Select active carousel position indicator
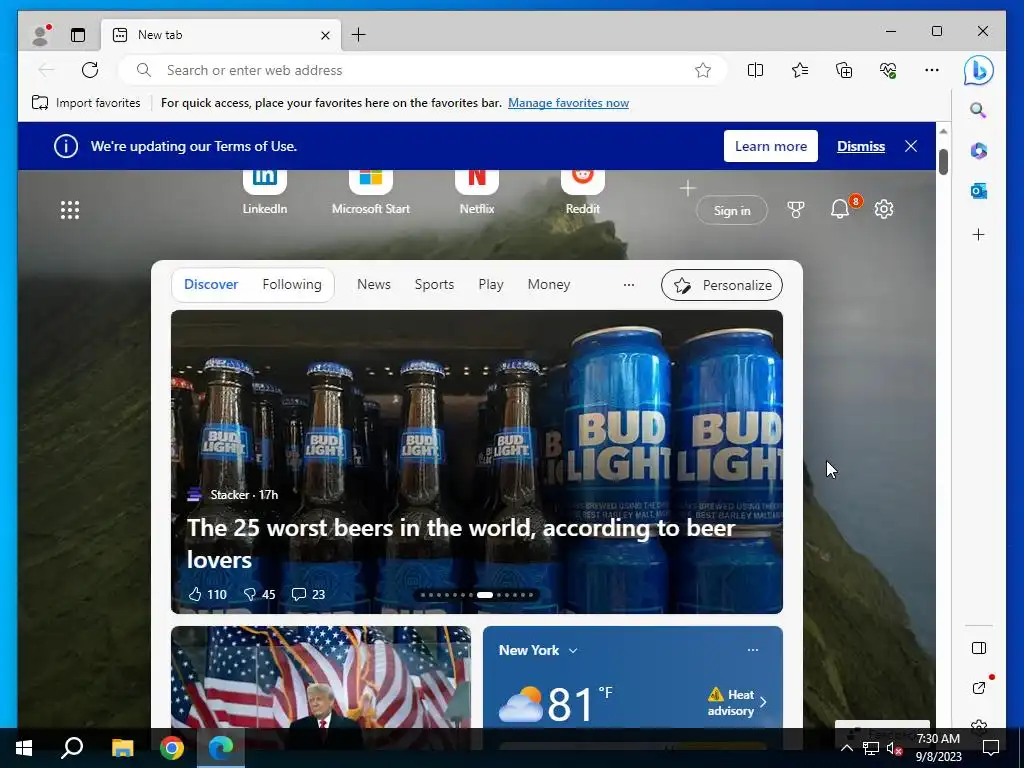This screenshot has width=1024, height=768. pyautogui.click(x=485, y=595)
